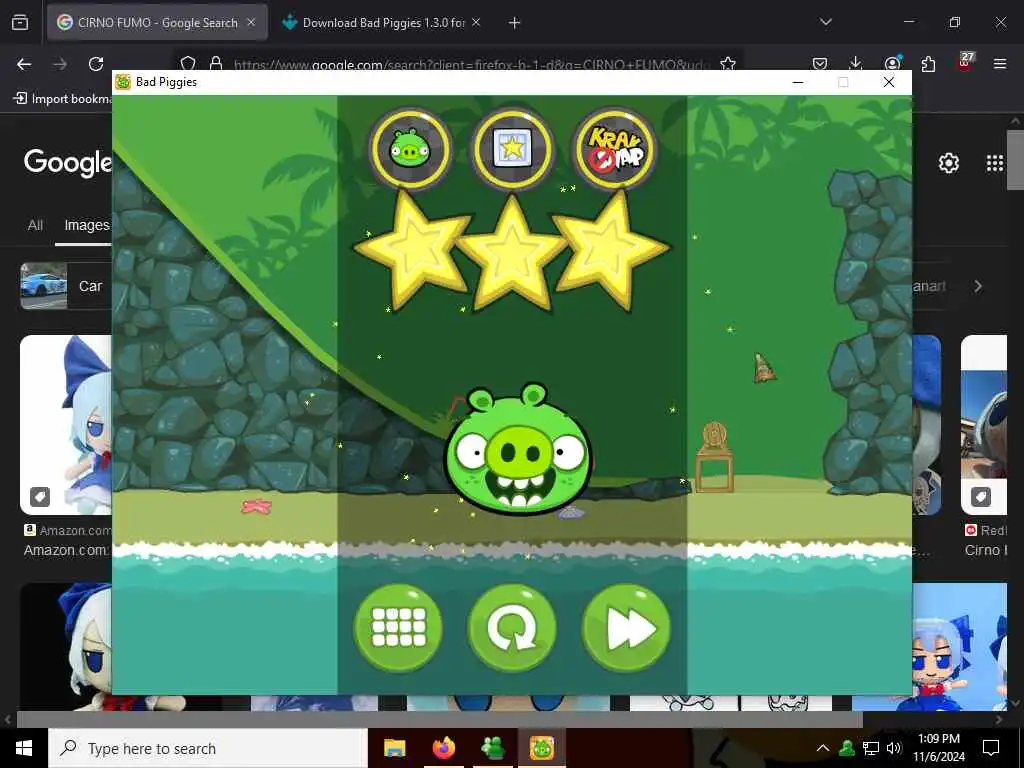Reload the current Firefox page

[x=96, y=64]
